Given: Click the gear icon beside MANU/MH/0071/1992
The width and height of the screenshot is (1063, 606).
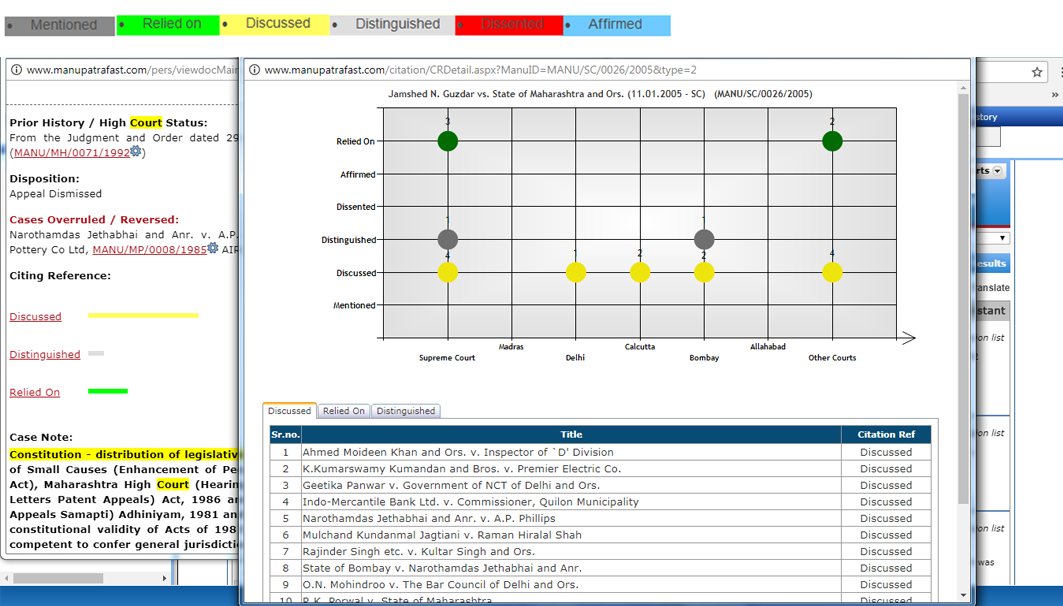Looking at the screenshot, I should click(x=137, y=152).
